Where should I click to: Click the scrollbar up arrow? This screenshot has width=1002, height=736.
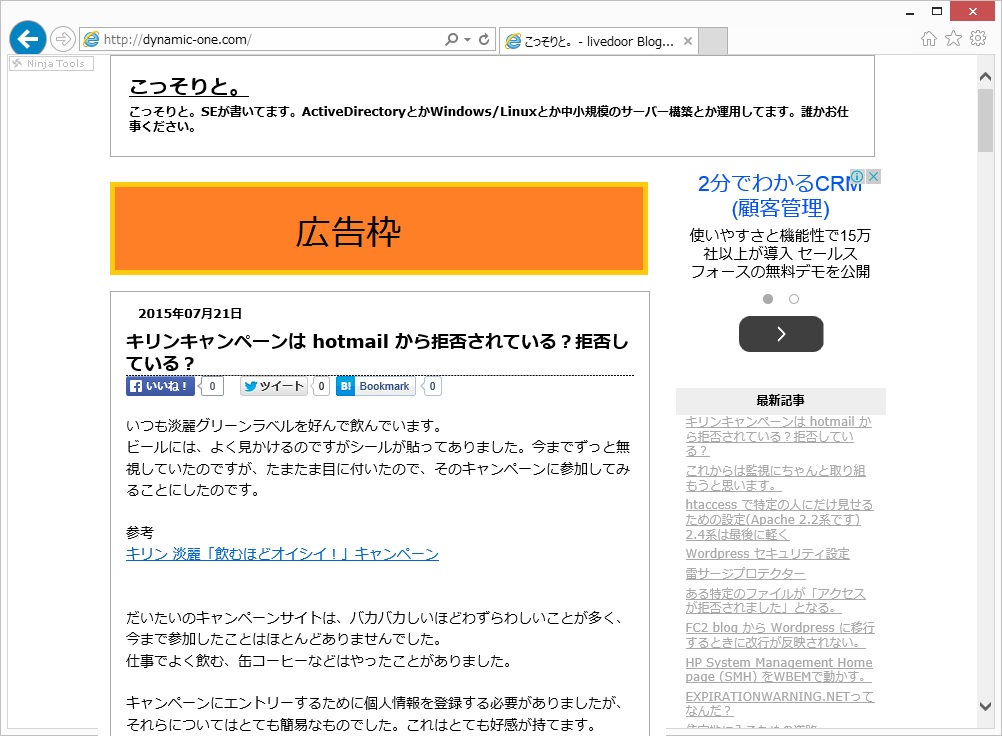[985, 77]
